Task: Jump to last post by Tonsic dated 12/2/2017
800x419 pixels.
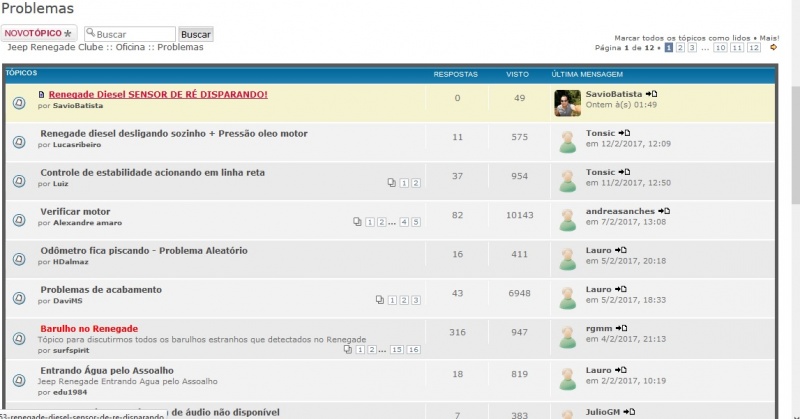Action: pos(624,133)
